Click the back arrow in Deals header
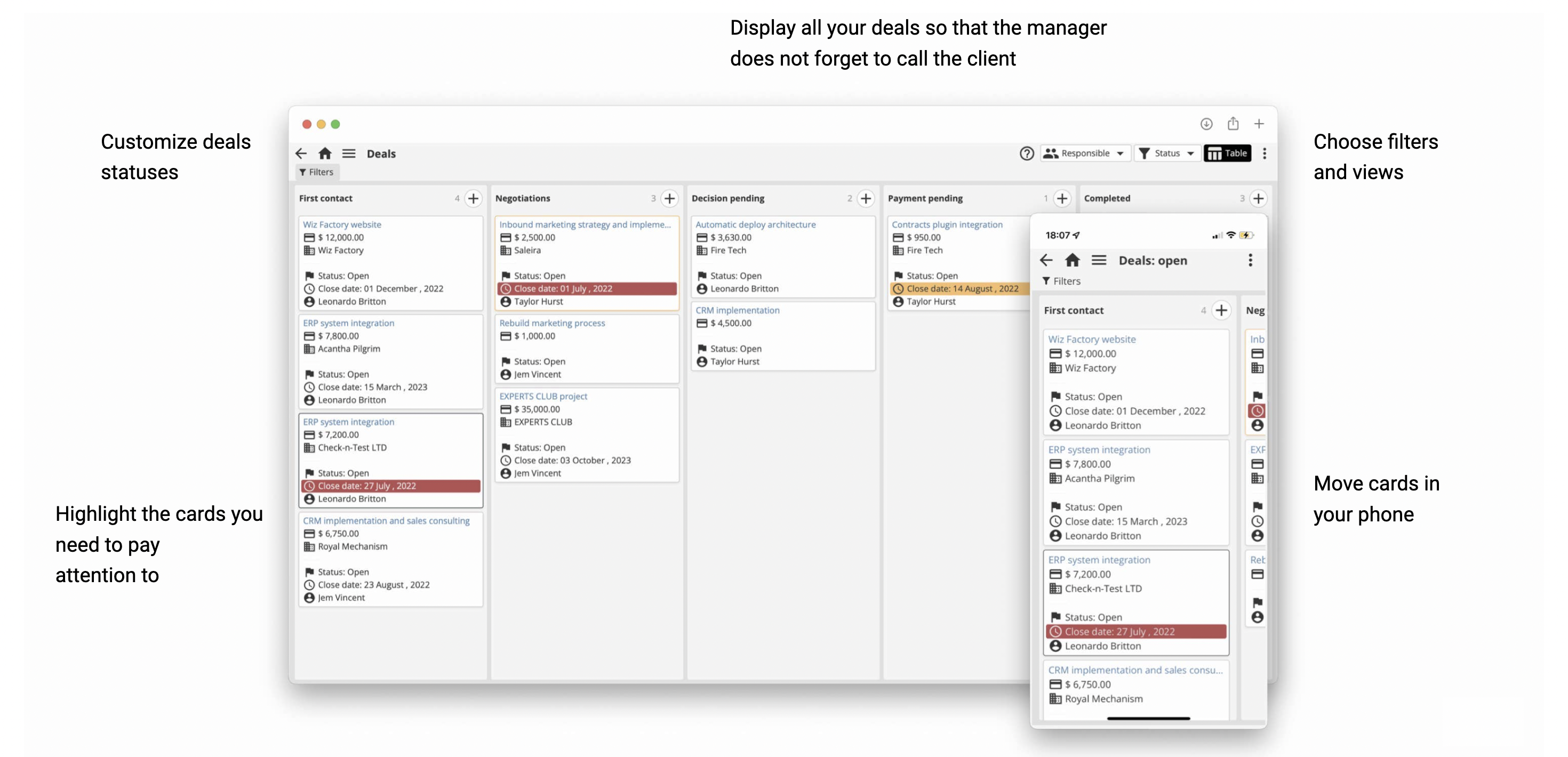Viewport: 1568px width, 757px height. (301, 154)
